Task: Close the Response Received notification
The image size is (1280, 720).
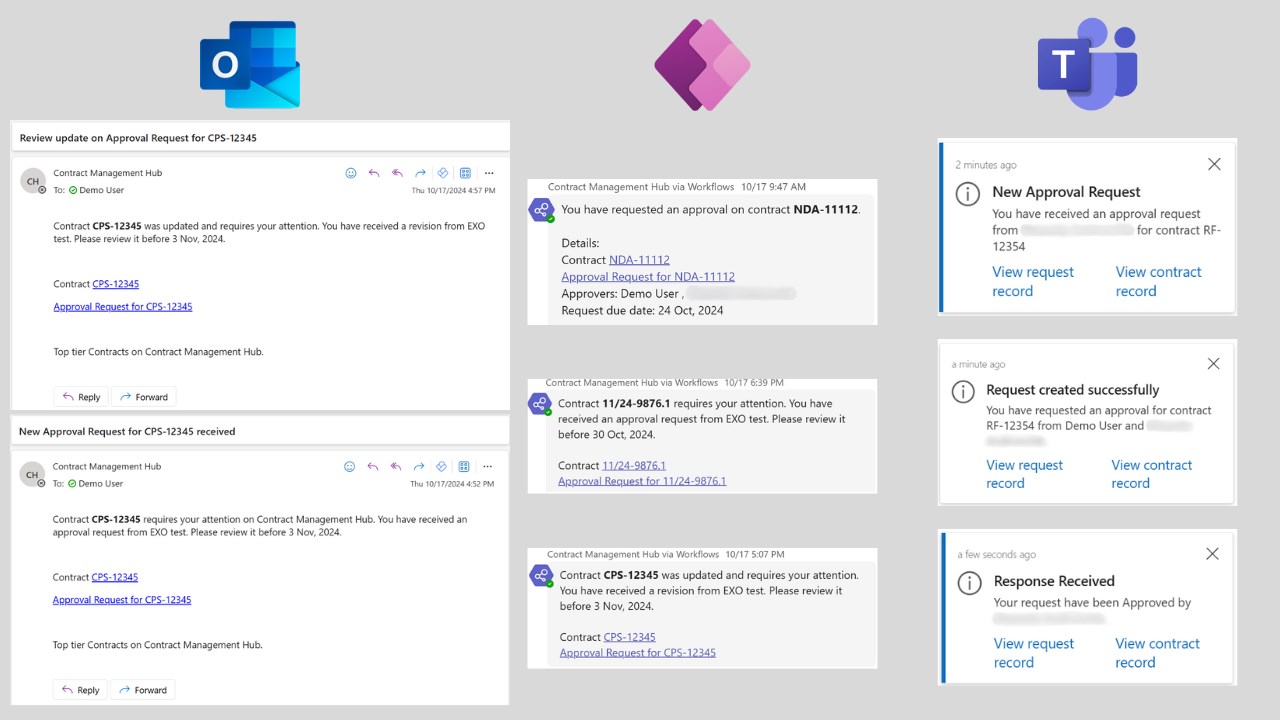Action: (x=1212, y=553)
